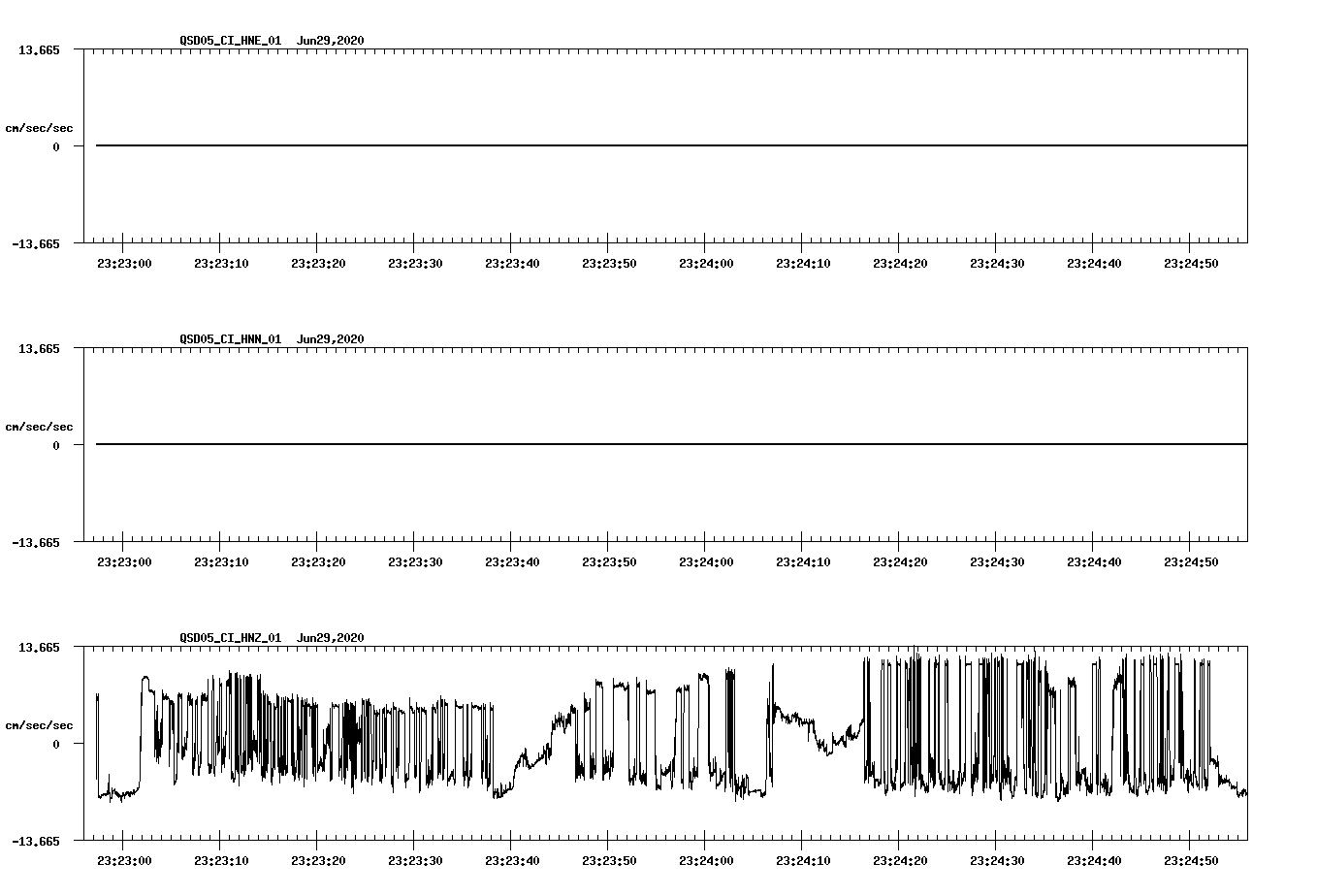Click the -13.665 lower limit on HNE axis
Viewport: 1317px width, 896px height.
click(x=36, y=243)
